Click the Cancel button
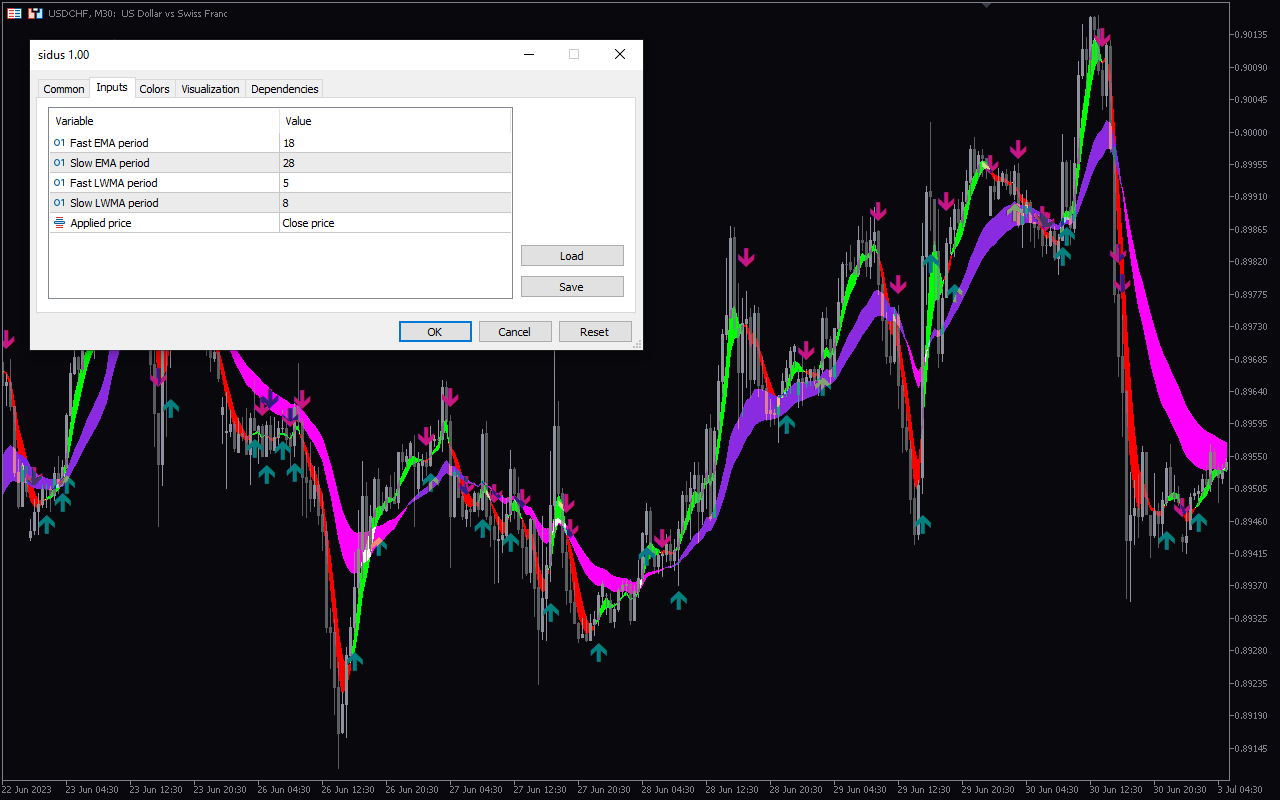This screenshot has height=800, width=1280. point(515,332)
